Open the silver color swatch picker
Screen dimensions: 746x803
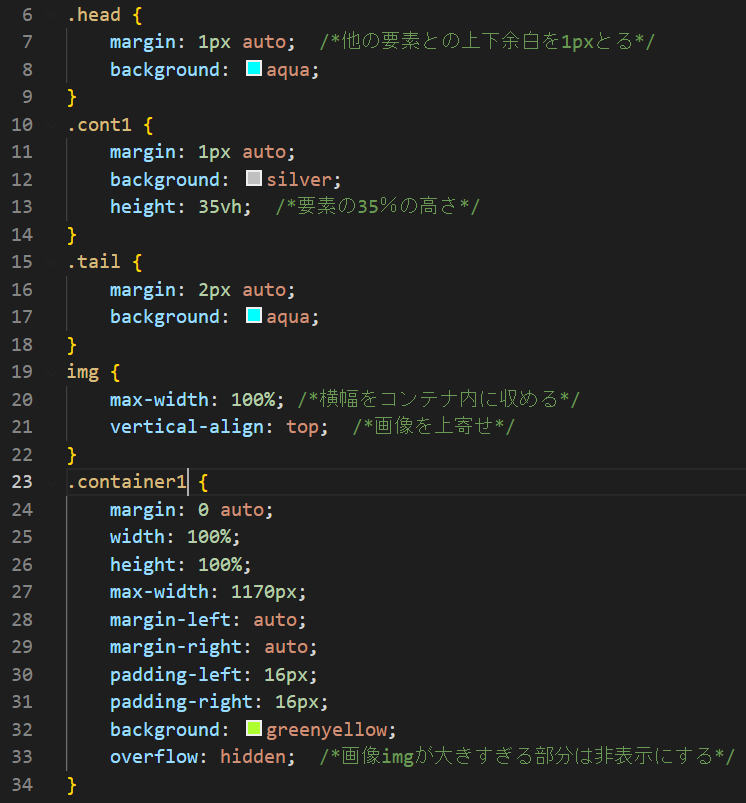254,180
